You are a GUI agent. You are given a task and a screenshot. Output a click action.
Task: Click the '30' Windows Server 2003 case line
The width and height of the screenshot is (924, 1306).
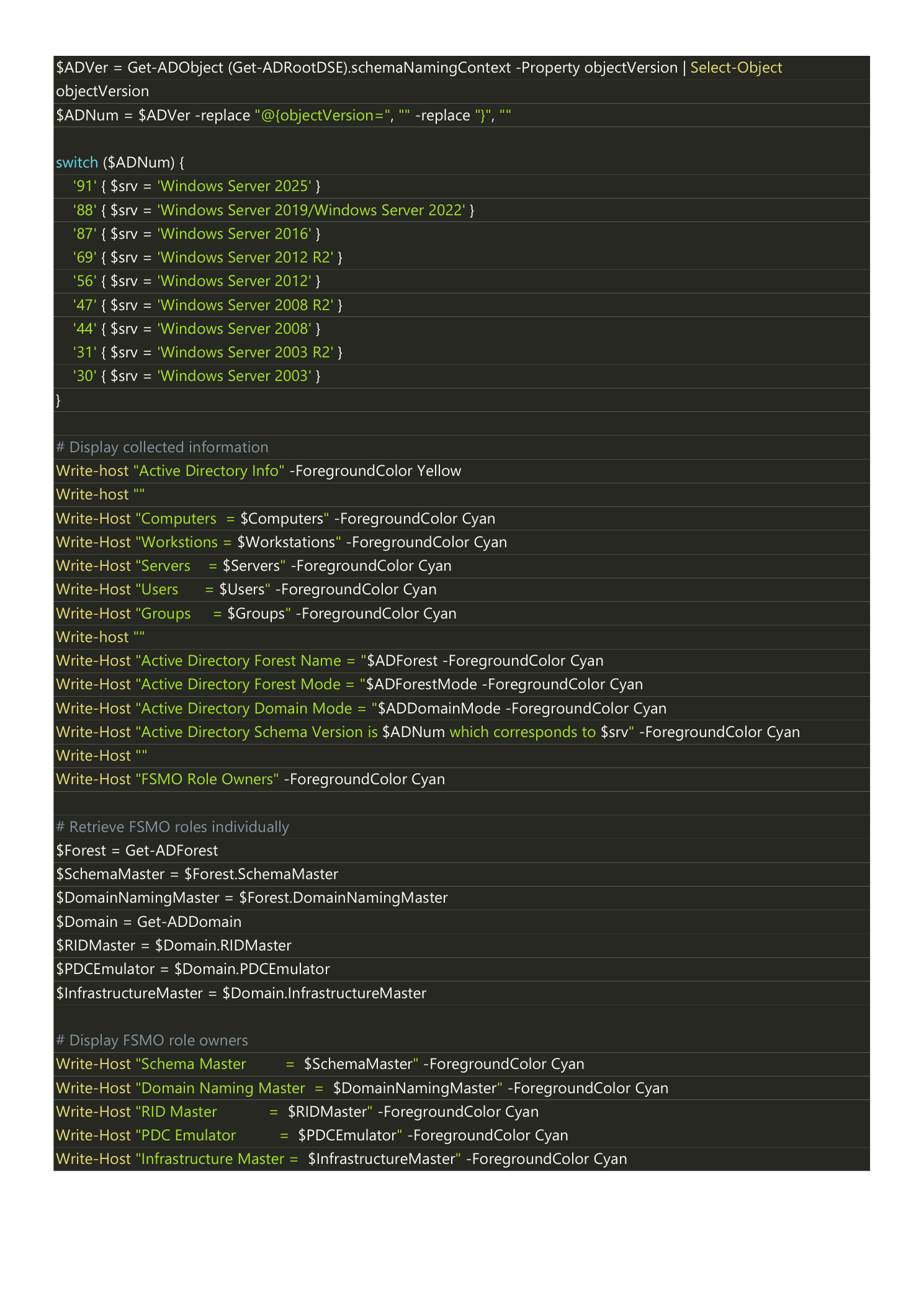tap(197, 376)
